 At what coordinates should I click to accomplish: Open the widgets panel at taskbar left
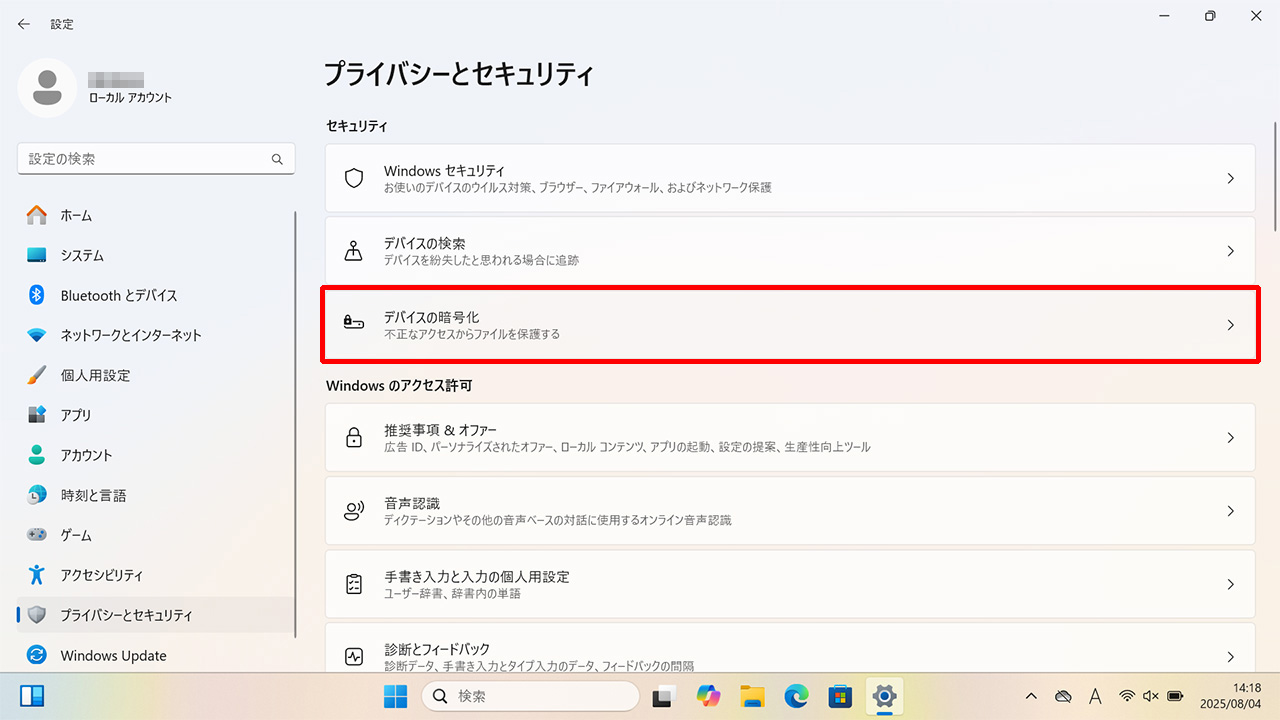click(32, 695)
